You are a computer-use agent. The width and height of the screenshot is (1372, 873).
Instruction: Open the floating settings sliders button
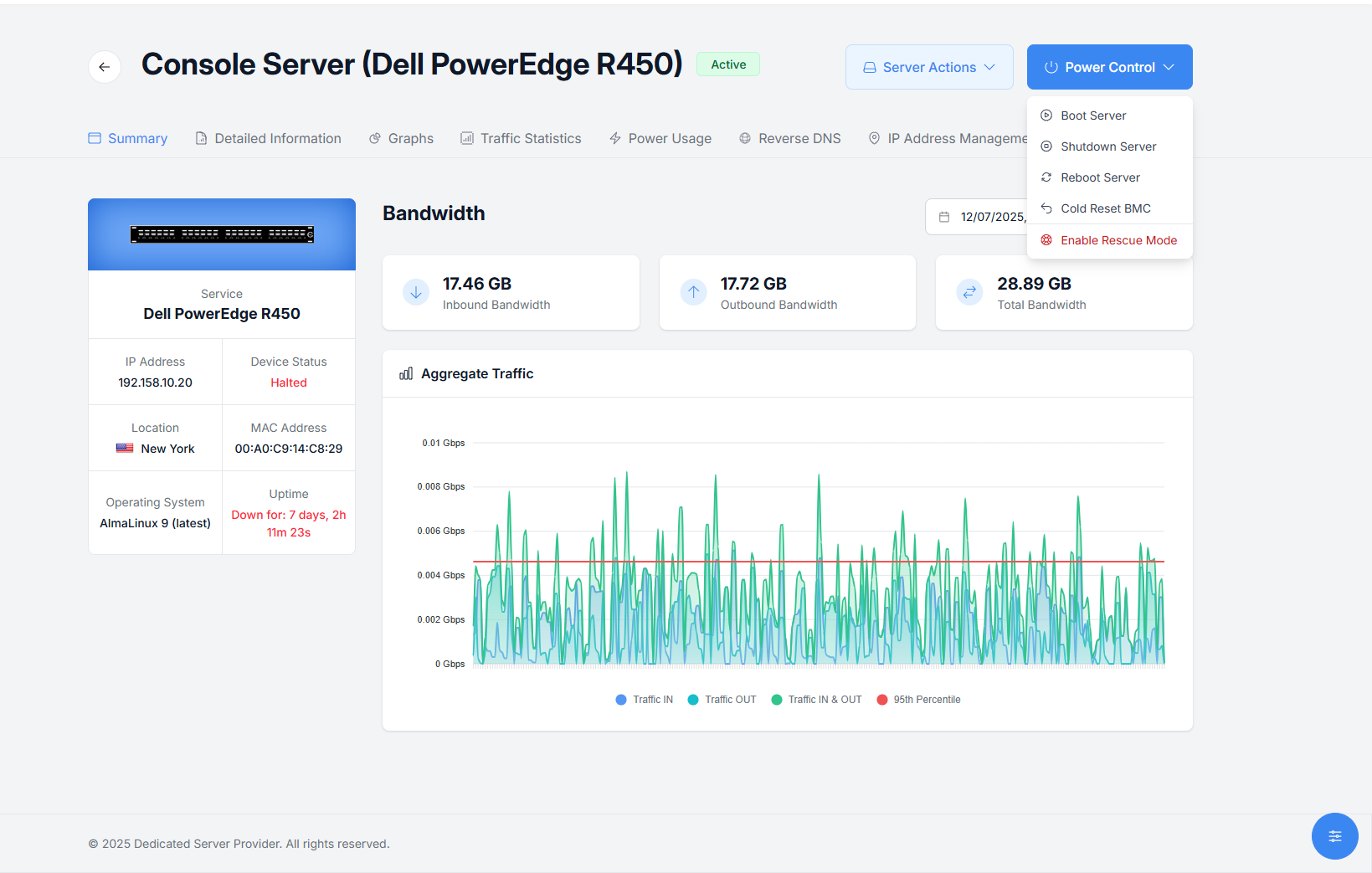[x=1334, y=835]
